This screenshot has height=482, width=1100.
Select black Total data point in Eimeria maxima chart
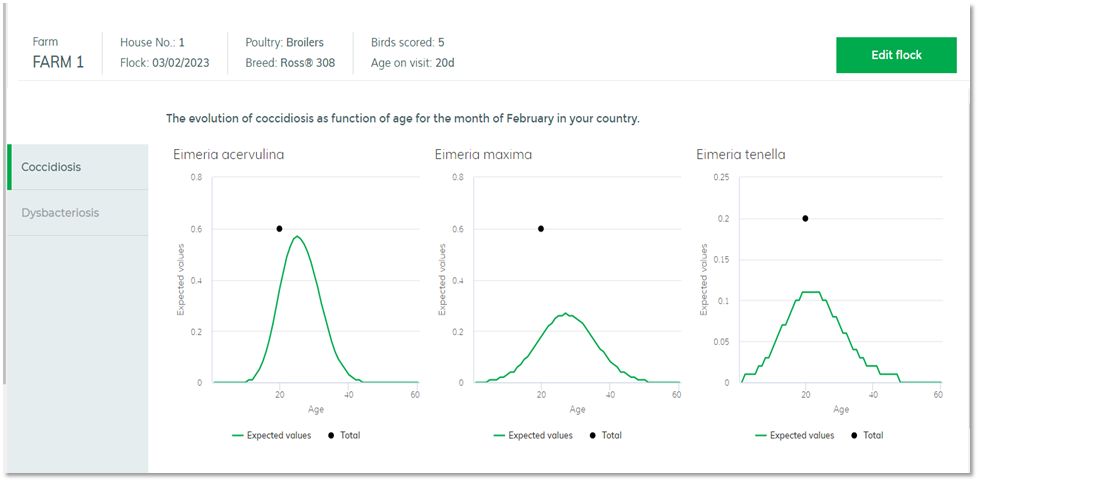(541, 229)
